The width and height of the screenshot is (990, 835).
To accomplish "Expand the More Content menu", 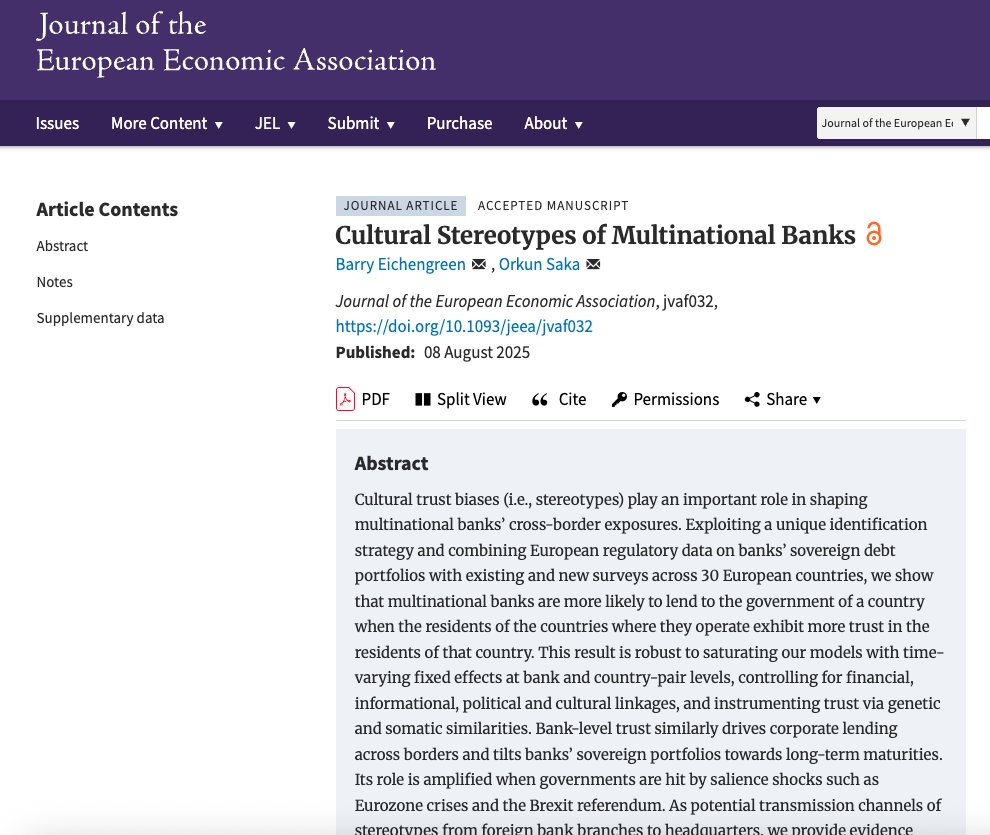I will 167,123.
